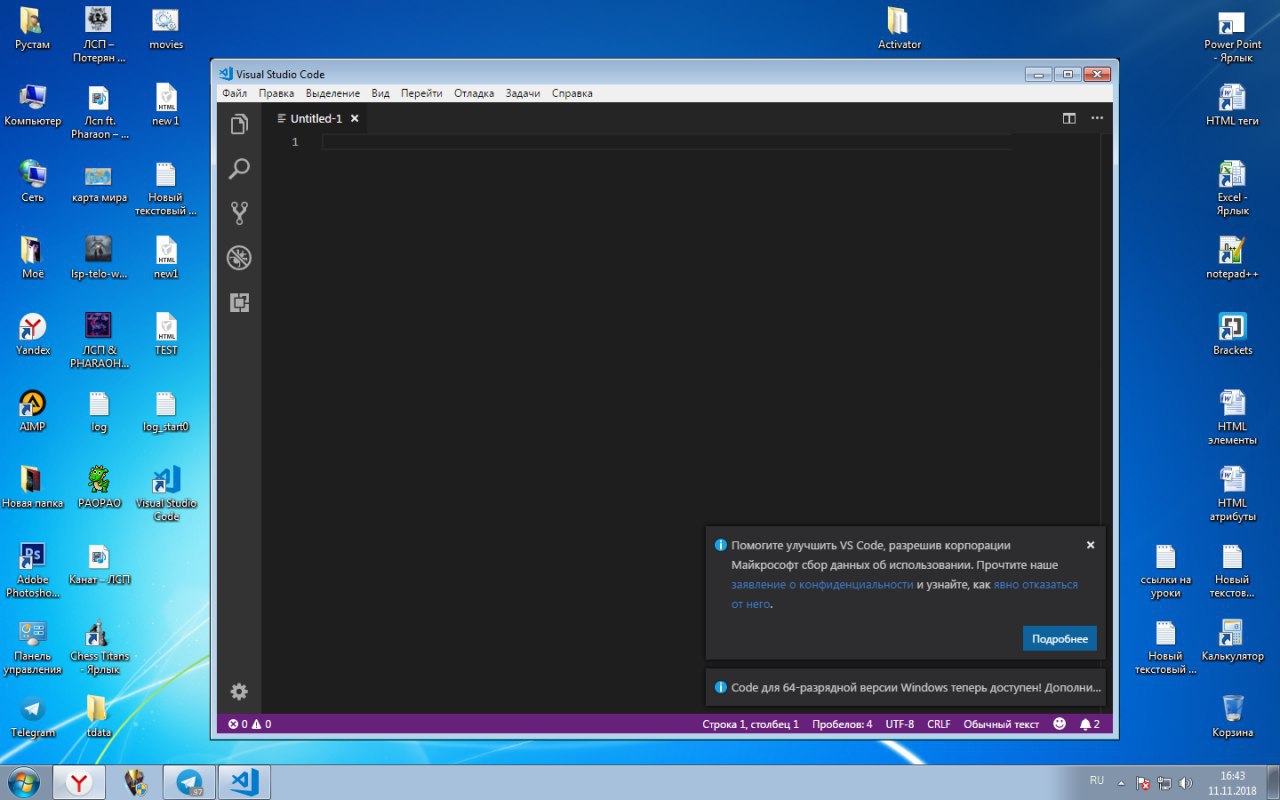Screen dimensions: 1280x800
Task: Open the Задачи menu
Action: coord(522,93)
